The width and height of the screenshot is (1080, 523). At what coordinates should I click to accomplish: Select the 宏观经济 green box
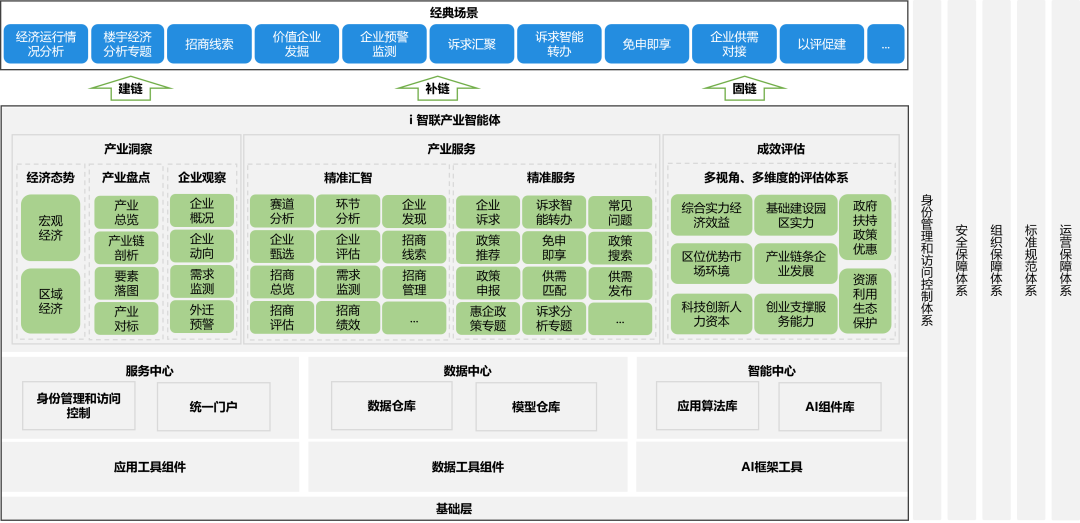click(50, 228)
